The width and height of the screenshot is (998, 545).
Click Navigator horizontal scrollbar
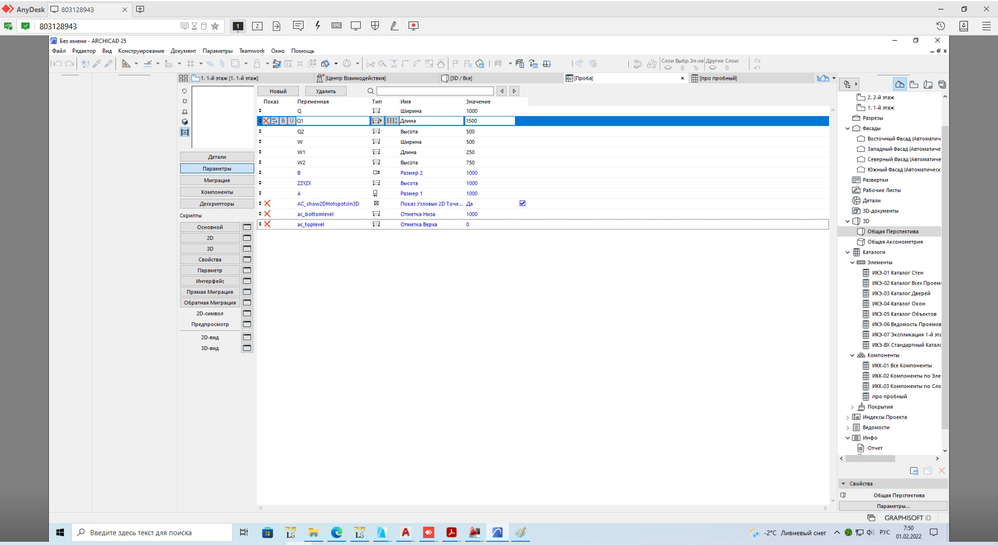[871, 458]
